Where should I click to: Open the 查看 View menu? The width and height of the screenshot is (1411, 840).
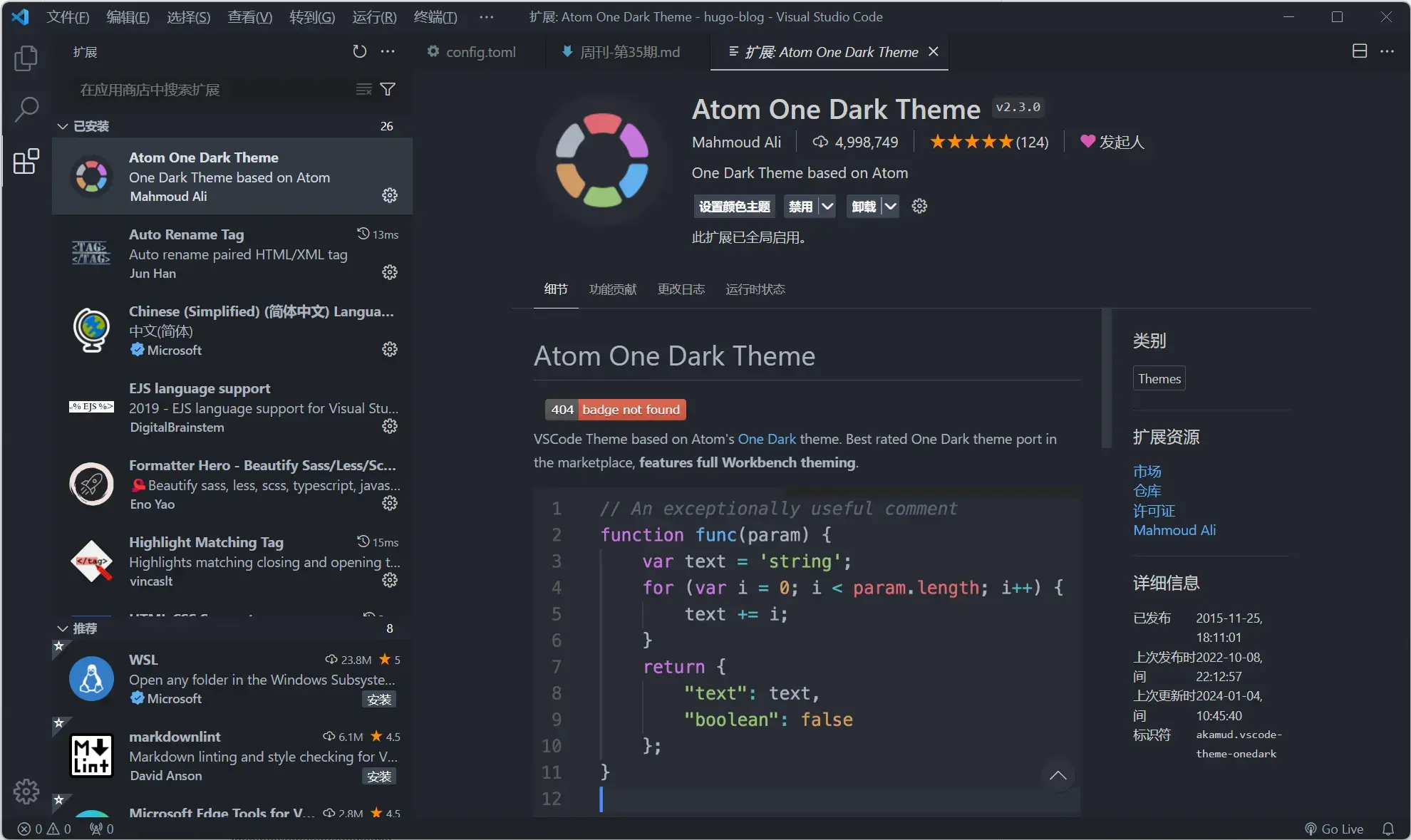coord(249,16)
